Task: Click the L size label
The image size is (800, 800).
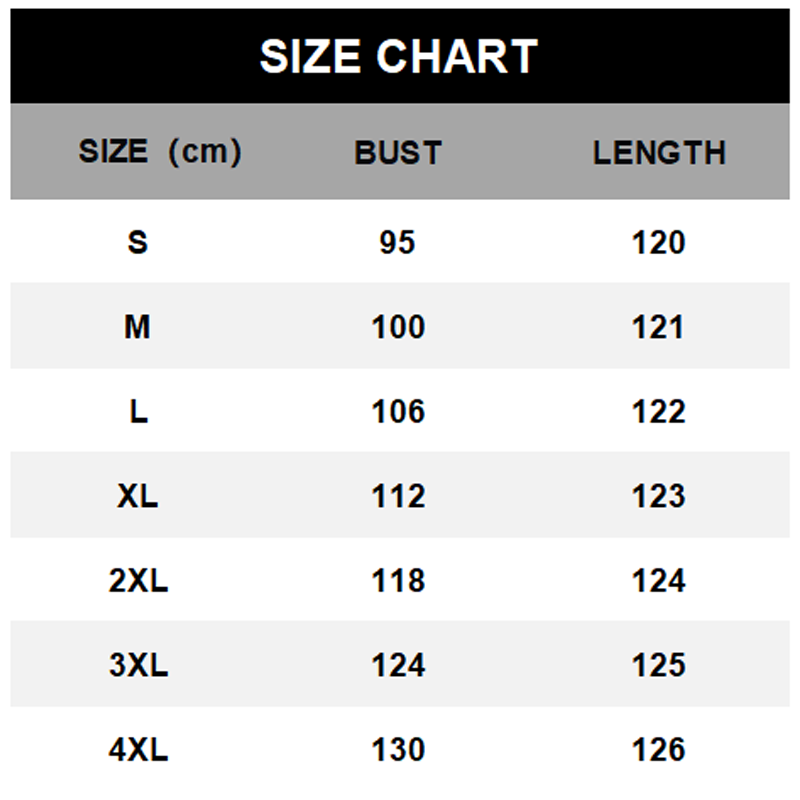Action: tap(138, 411)
